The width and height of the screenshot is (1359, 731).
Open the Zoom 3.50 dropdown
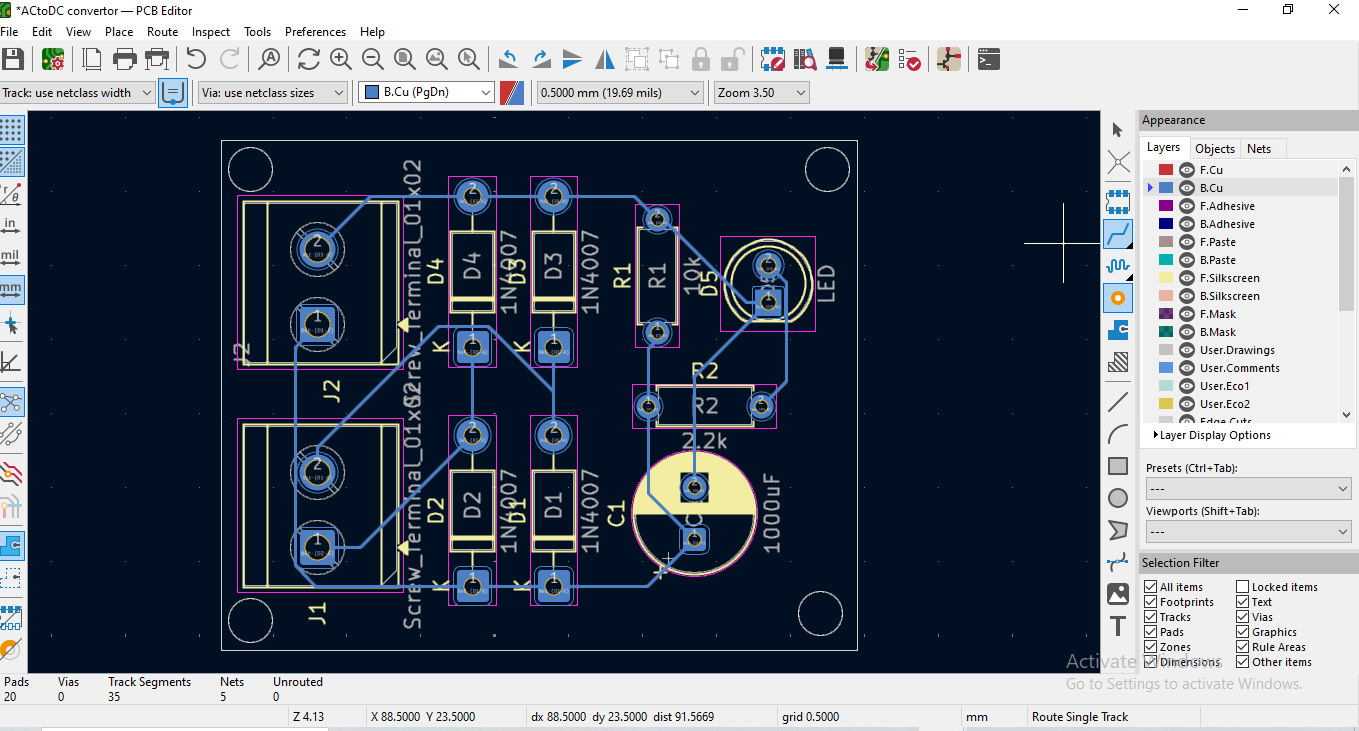(x=761, y=93)
